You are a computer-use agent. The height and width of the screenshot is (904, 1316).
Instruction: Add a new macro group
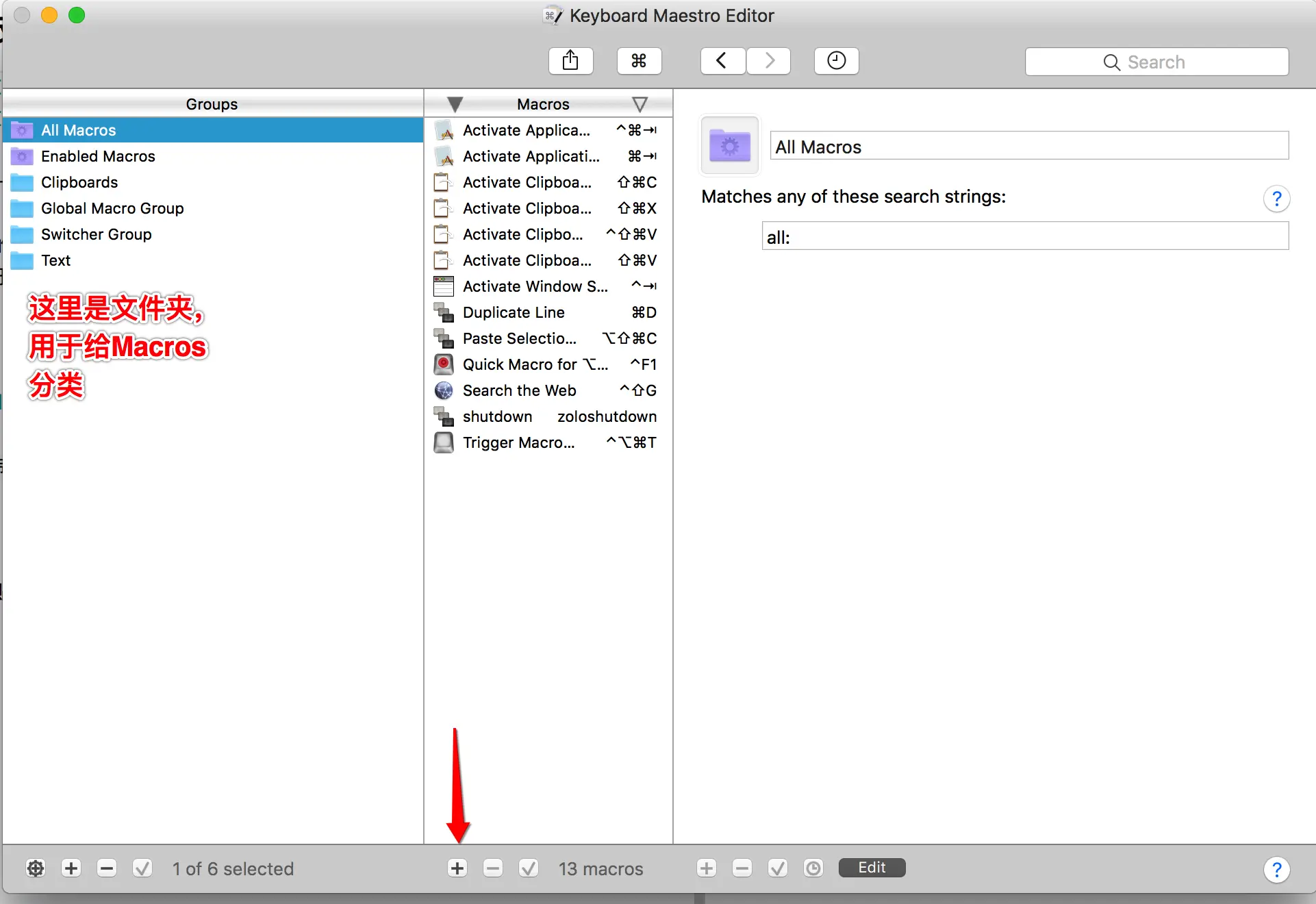(x=71, y=868)
